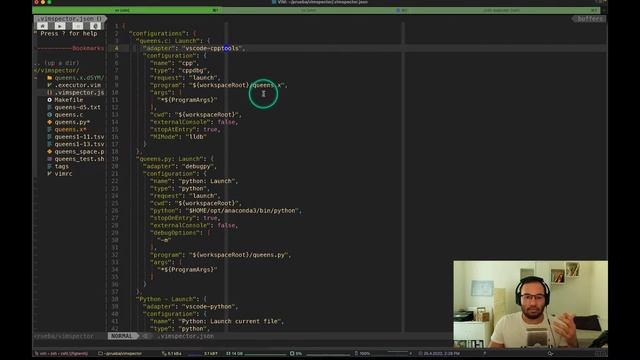Click the NORMAL mode indicator
The width and height of the screenshot is (640, 360).
click(122, 336)
